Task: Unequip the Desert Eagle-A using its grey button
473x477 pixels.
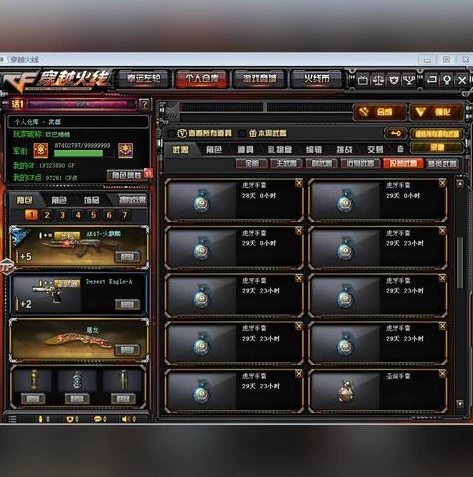Action: tap(127, 305)
